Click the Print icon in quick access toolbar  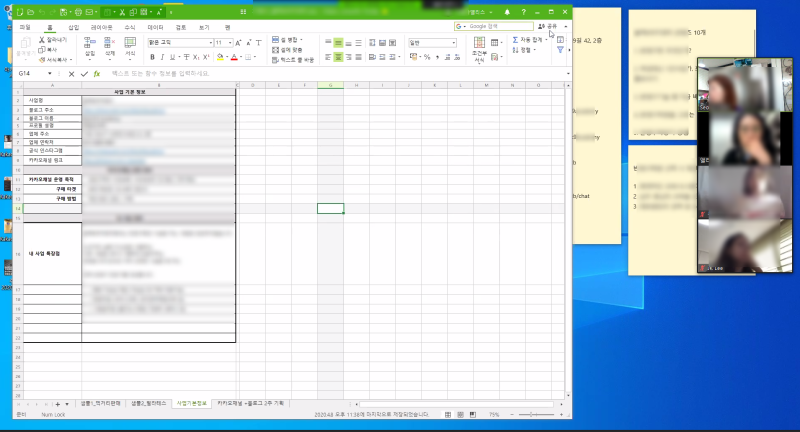(x=78, y=12)
